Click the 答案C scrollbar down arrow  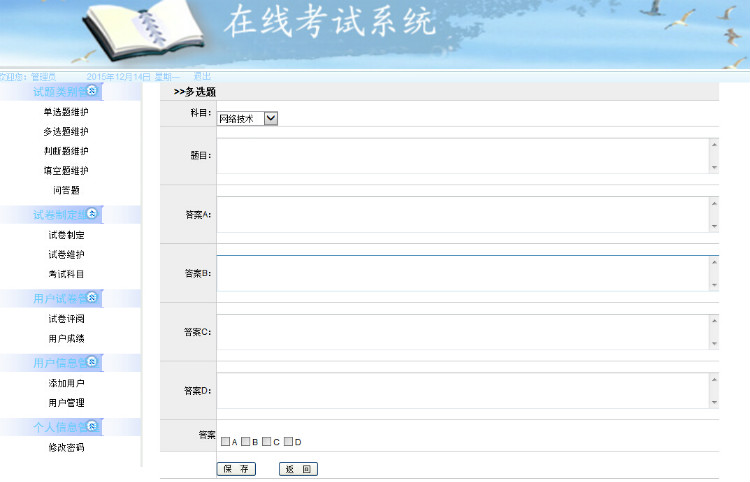(x=714, y=344)
